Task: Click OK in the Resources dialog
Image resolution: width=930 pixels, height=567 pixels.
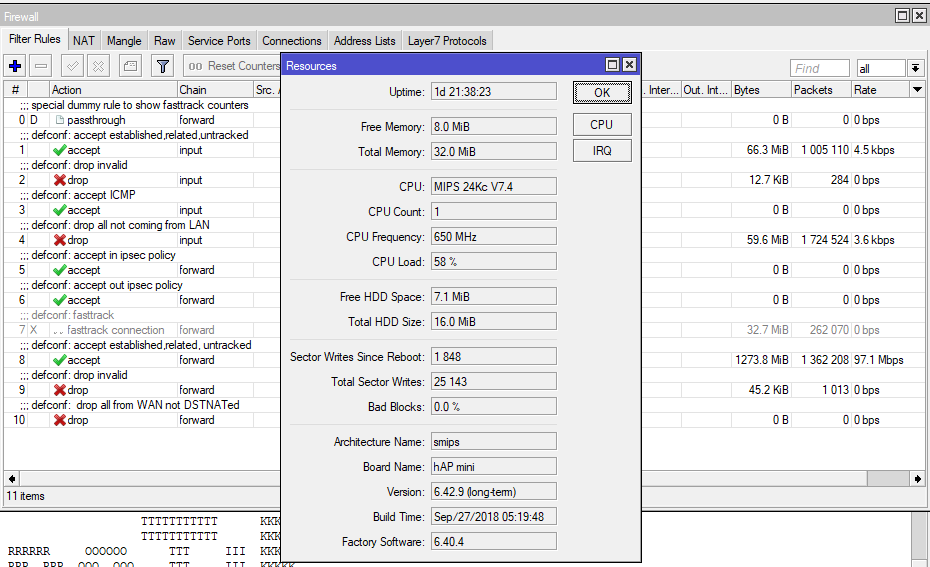Action: click(x=602, y=93)
